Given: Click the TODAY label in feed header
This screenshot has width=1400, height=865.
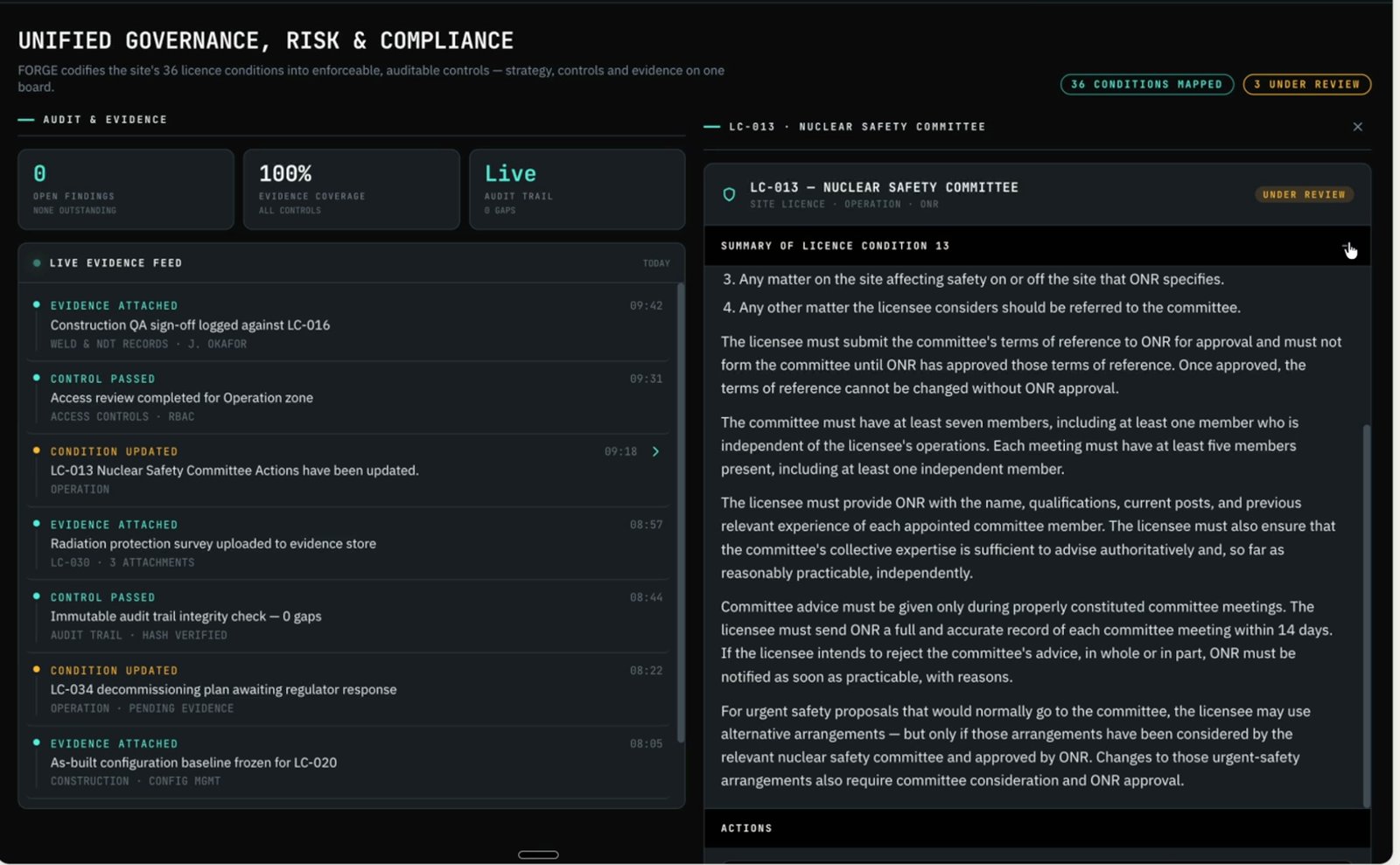Looking at the screenshot, I should click(x=656, y=263).
